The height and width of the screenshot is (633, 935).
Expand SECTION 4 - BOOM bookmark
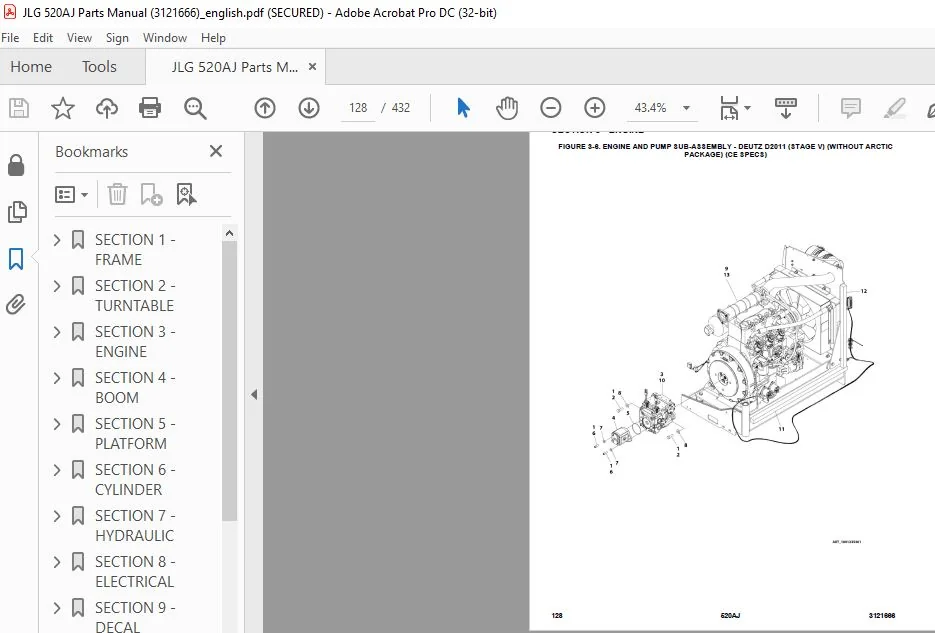click(x=57, y=378)
